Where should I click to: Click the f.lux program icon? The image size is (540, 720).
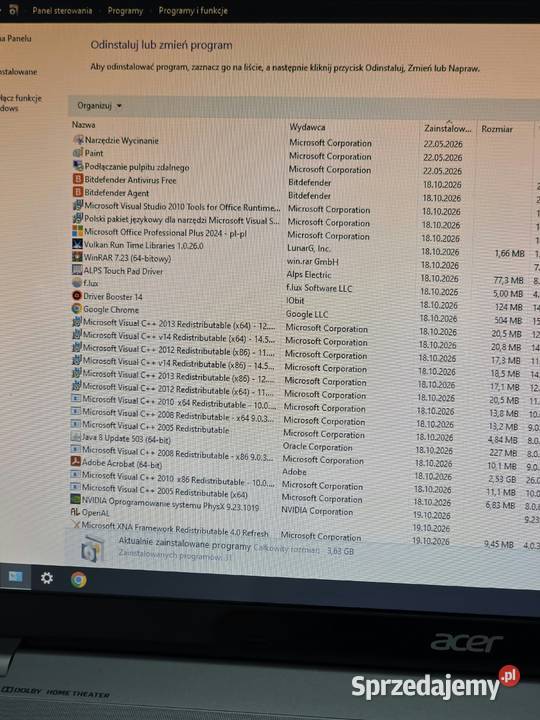click(x=77, y=282)
